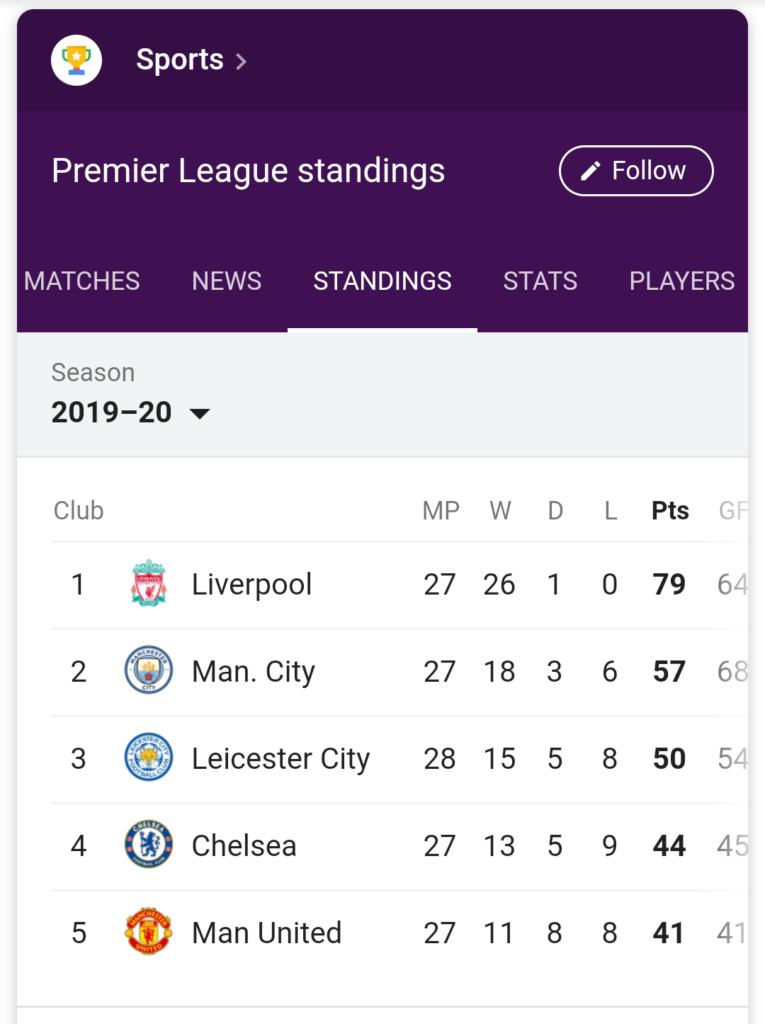Click the Leicester City club crest
Screen dimensions: 765x1024
point(149,758)
